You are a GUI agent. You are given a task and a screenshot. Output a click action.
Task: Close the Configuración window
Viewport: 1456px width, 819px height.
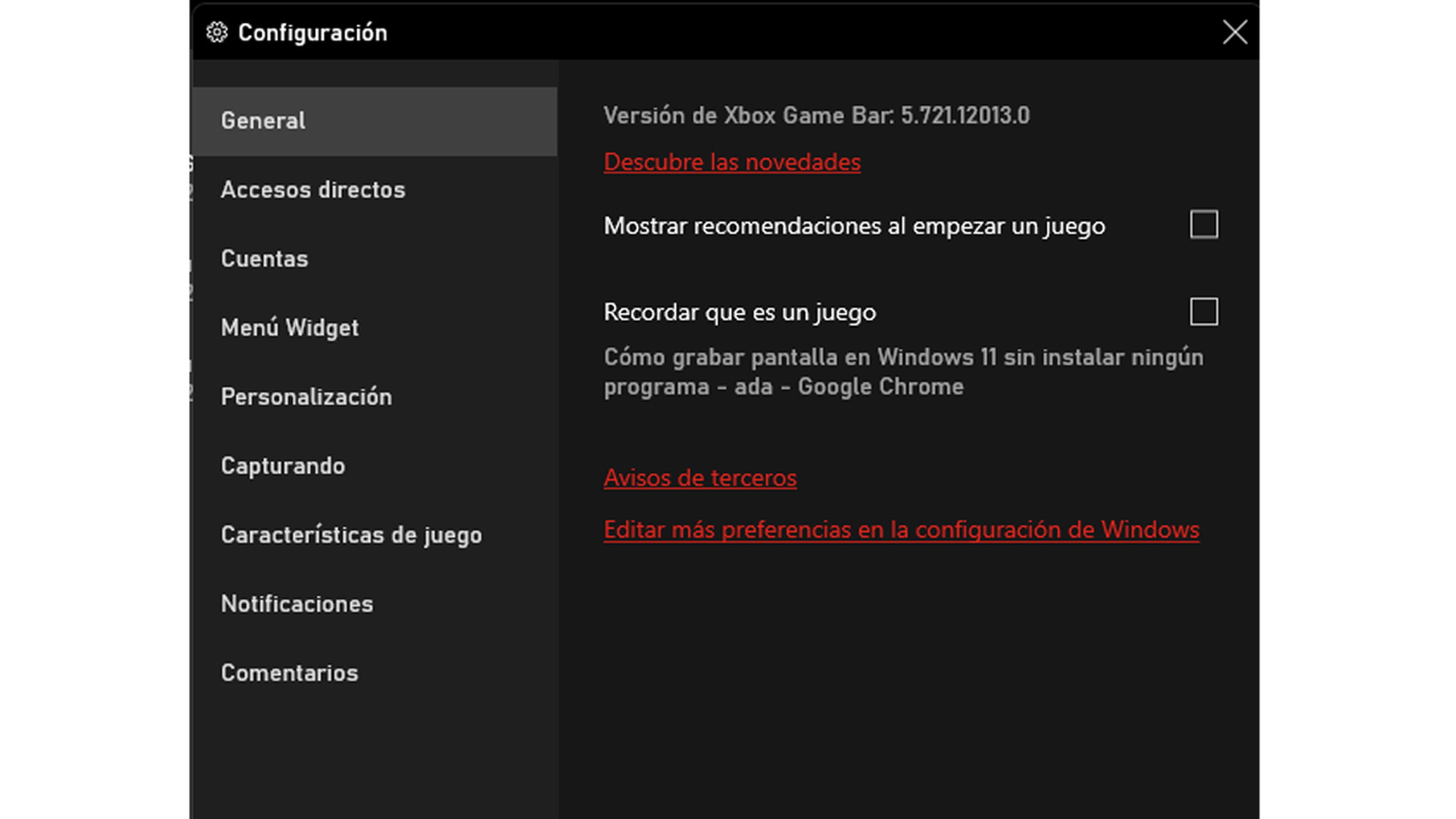point(1235,32)
